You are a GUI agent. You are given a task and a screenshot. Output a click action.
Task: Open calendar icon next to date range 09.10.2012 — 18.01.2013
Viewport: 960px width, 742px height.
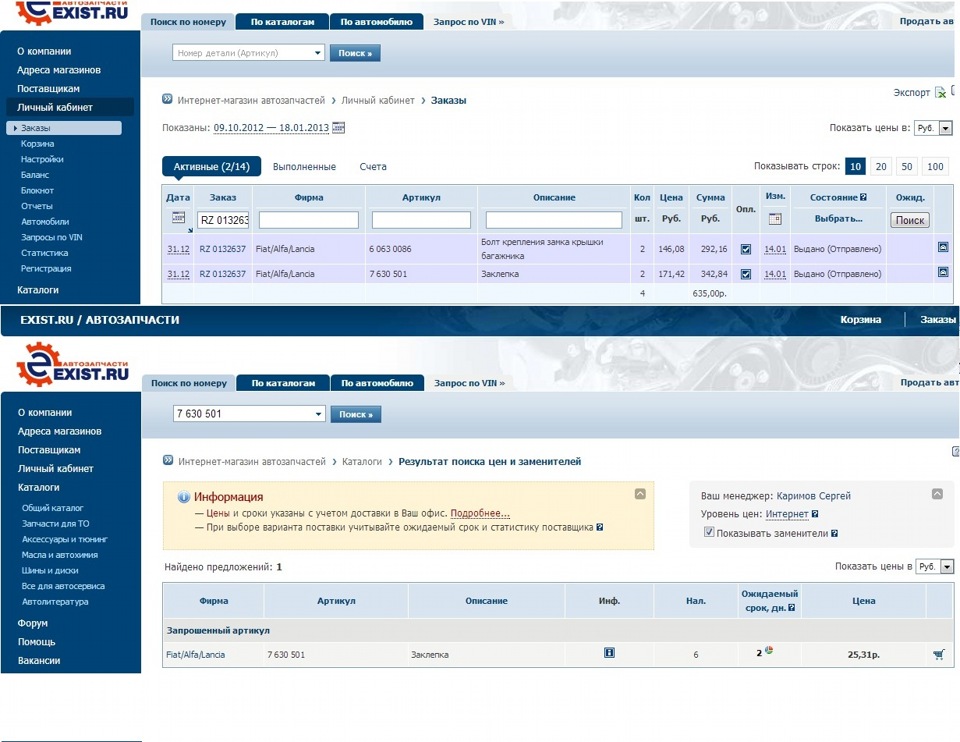(338, 127)
